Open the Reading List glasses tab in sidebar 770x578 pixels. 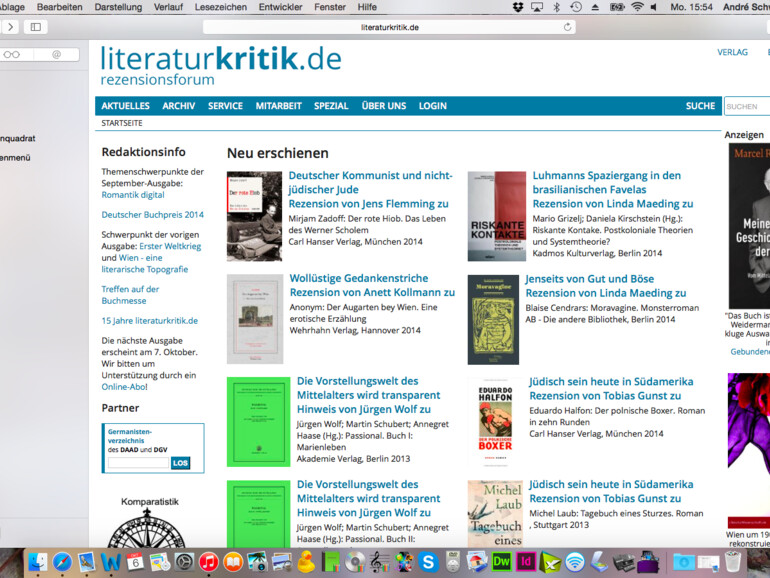[x=12, y=55]
